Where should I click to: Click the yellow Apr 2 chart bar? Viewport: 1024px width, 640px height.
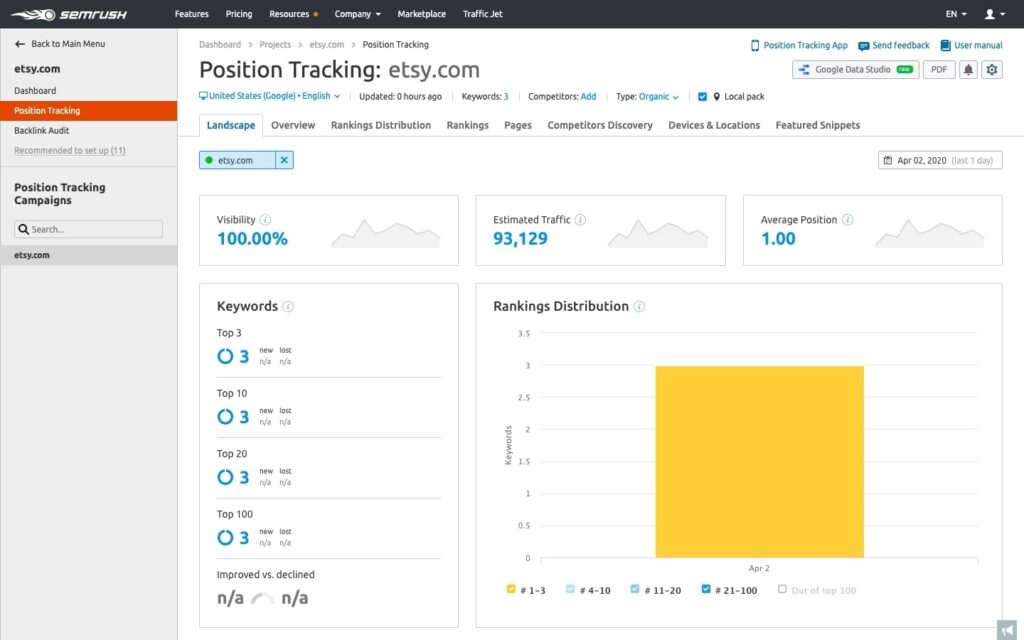click(760, 462)
